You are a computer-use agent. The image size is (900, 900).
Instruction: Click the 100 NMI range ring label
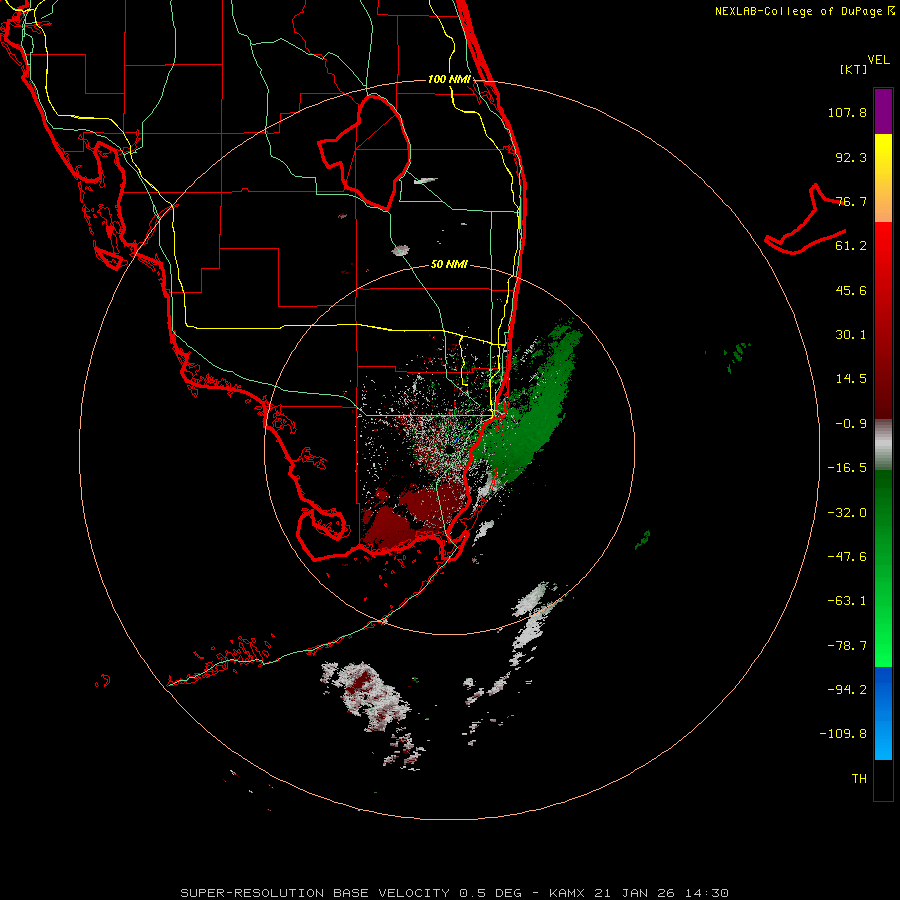pyautogui.click(x=449, y=79)
